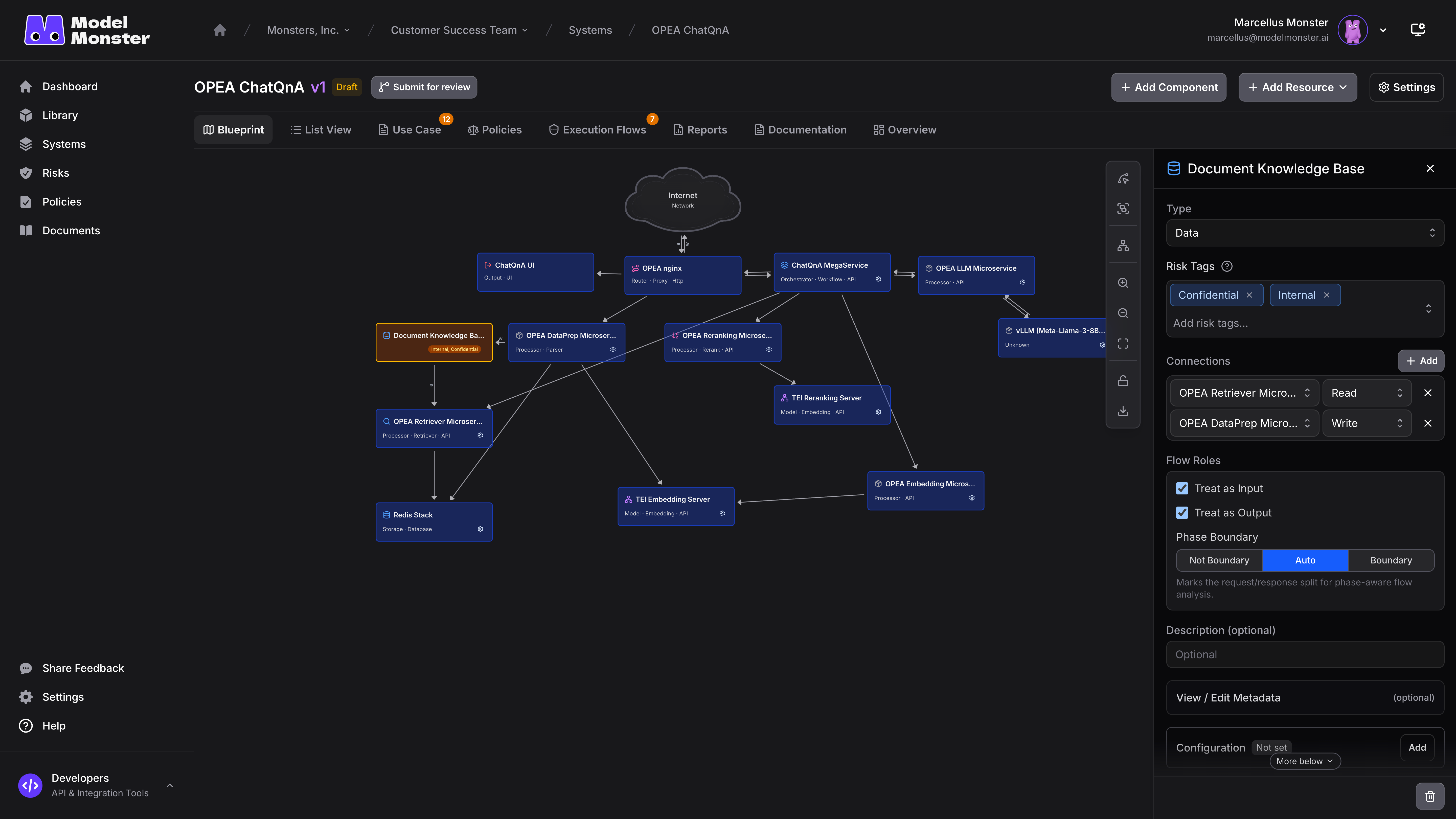Viewport: 1456px width, 819px height.
Task: Select Auto phase boundary option
Action: coord(1305,560)
